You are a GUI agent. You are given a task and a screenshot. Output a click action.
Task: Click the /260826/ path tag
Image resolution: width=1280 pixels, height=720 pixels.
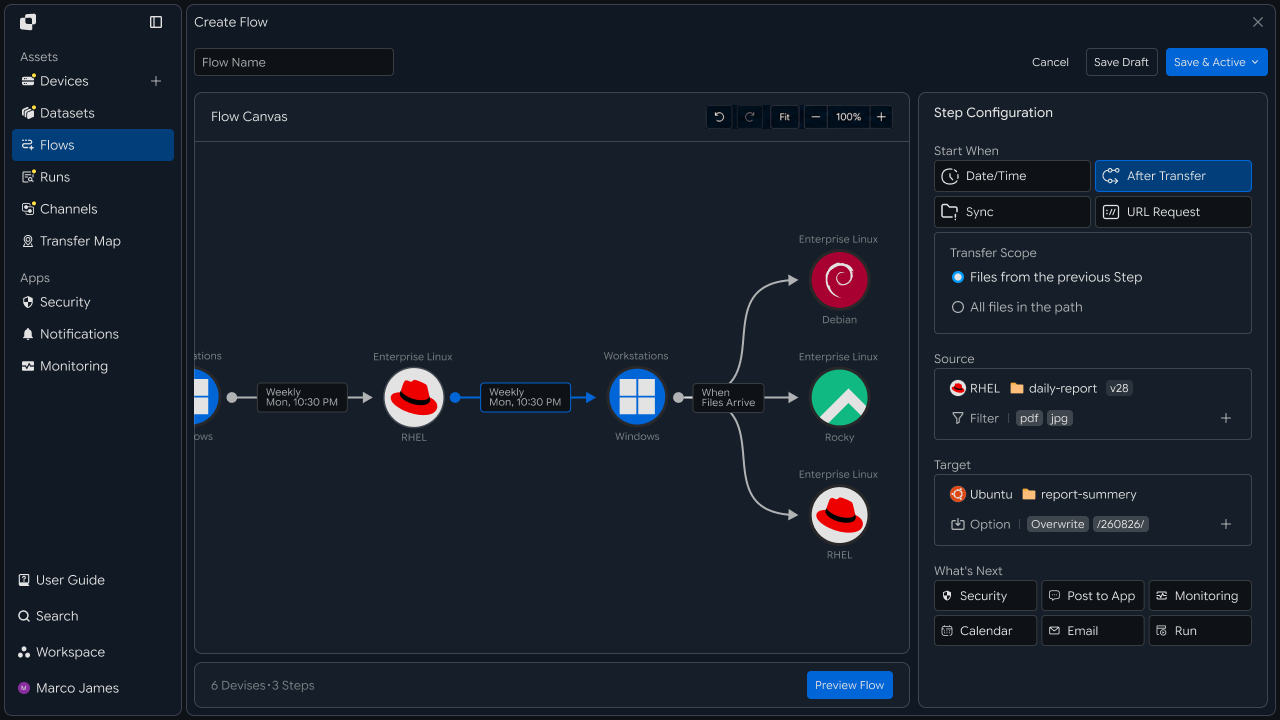coord(1121,524)
